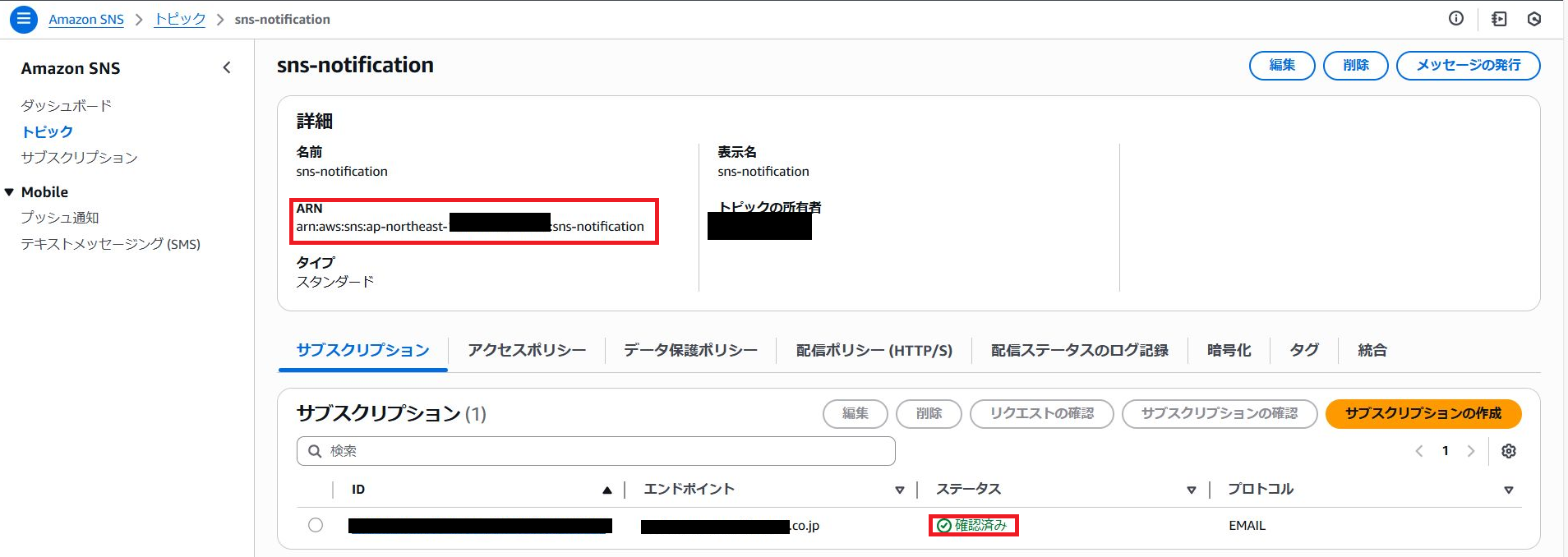The height and width of the screenshot is (557, 1568).
Task: Open サブスクリプション in the sidebar
Action: coord(80,158)
